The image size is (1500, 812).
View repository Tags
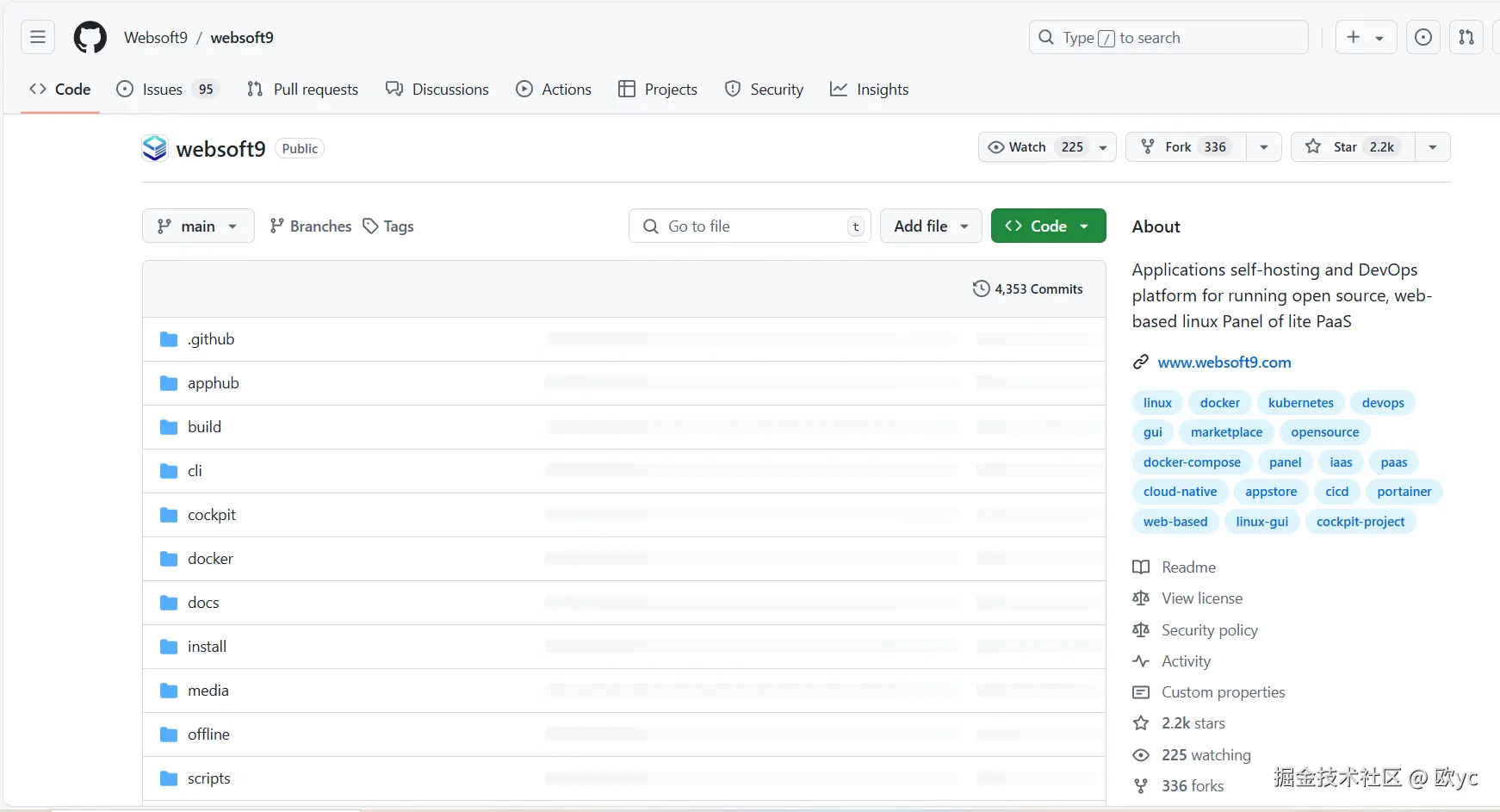387,226
